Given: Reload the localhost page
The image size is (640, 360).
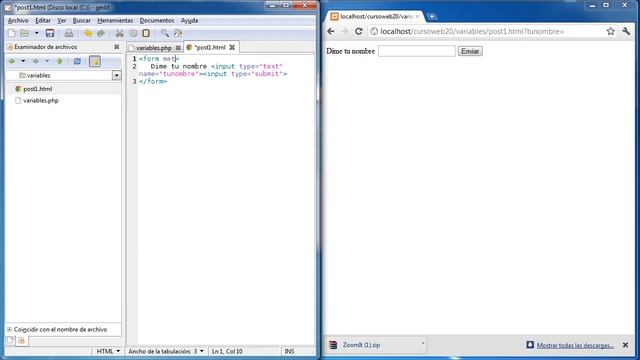Looking at the screenshot, I should [358, 31].
